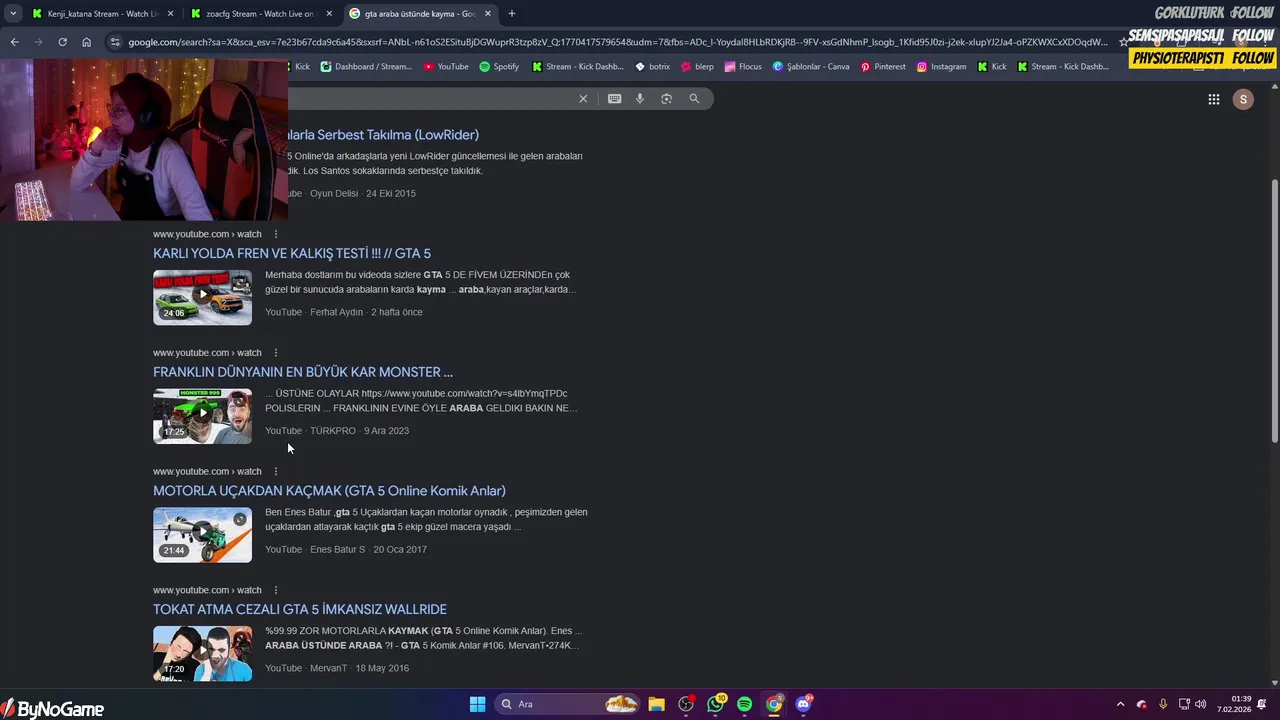Open Spotify bookmark
The image size is (1280, 720).
pyautogui.click(x=499, y=66)
